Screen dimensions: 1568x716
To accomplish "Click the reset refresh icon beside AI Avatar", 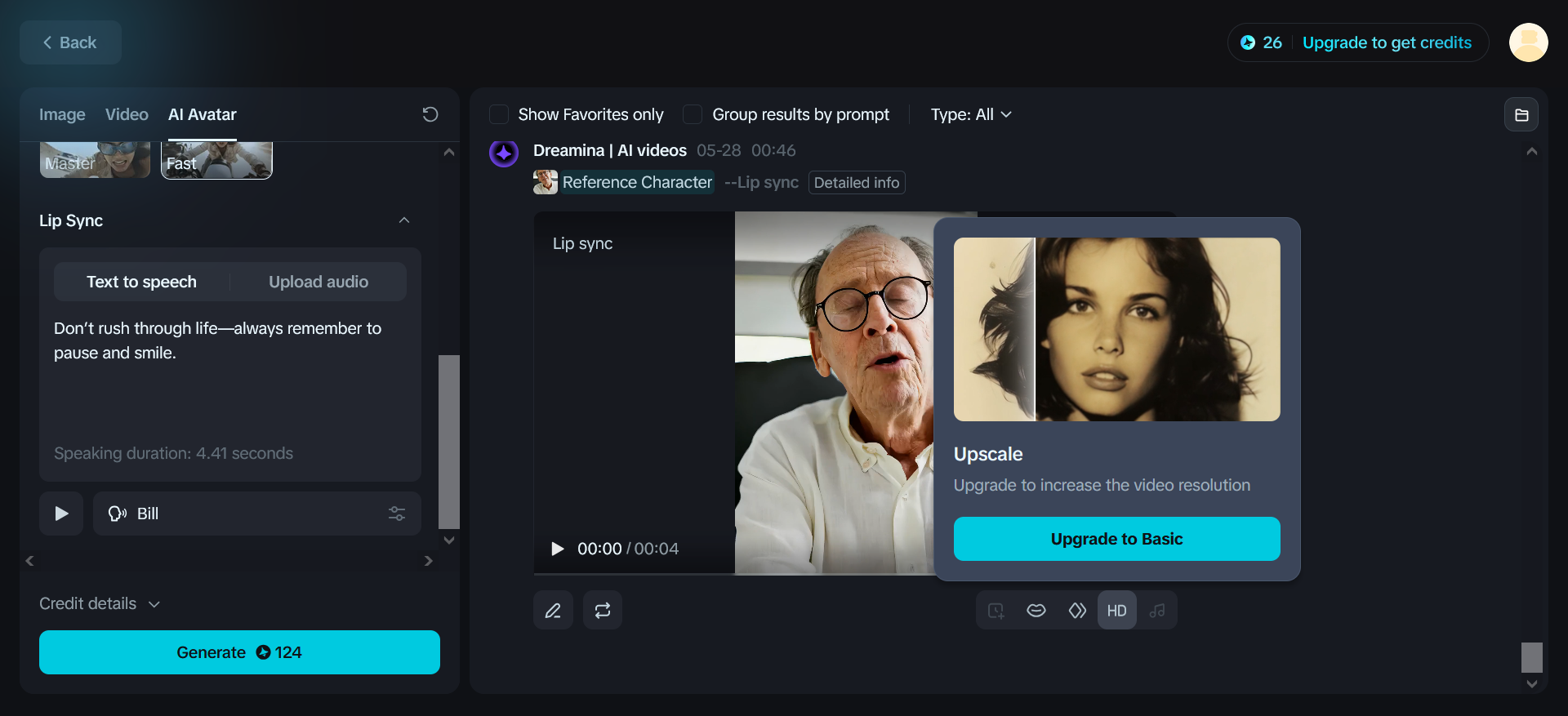I will pos(430,114).
